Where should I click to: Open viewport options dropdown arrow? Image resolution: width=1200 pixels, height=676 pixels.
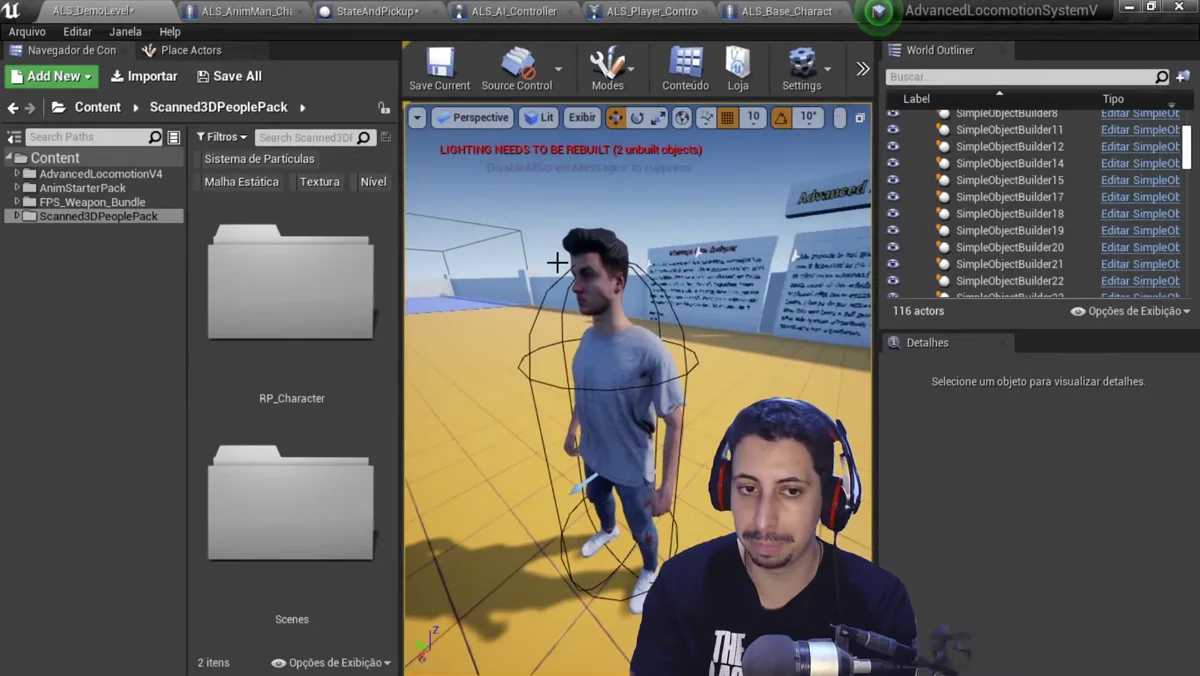pos(418,118)
